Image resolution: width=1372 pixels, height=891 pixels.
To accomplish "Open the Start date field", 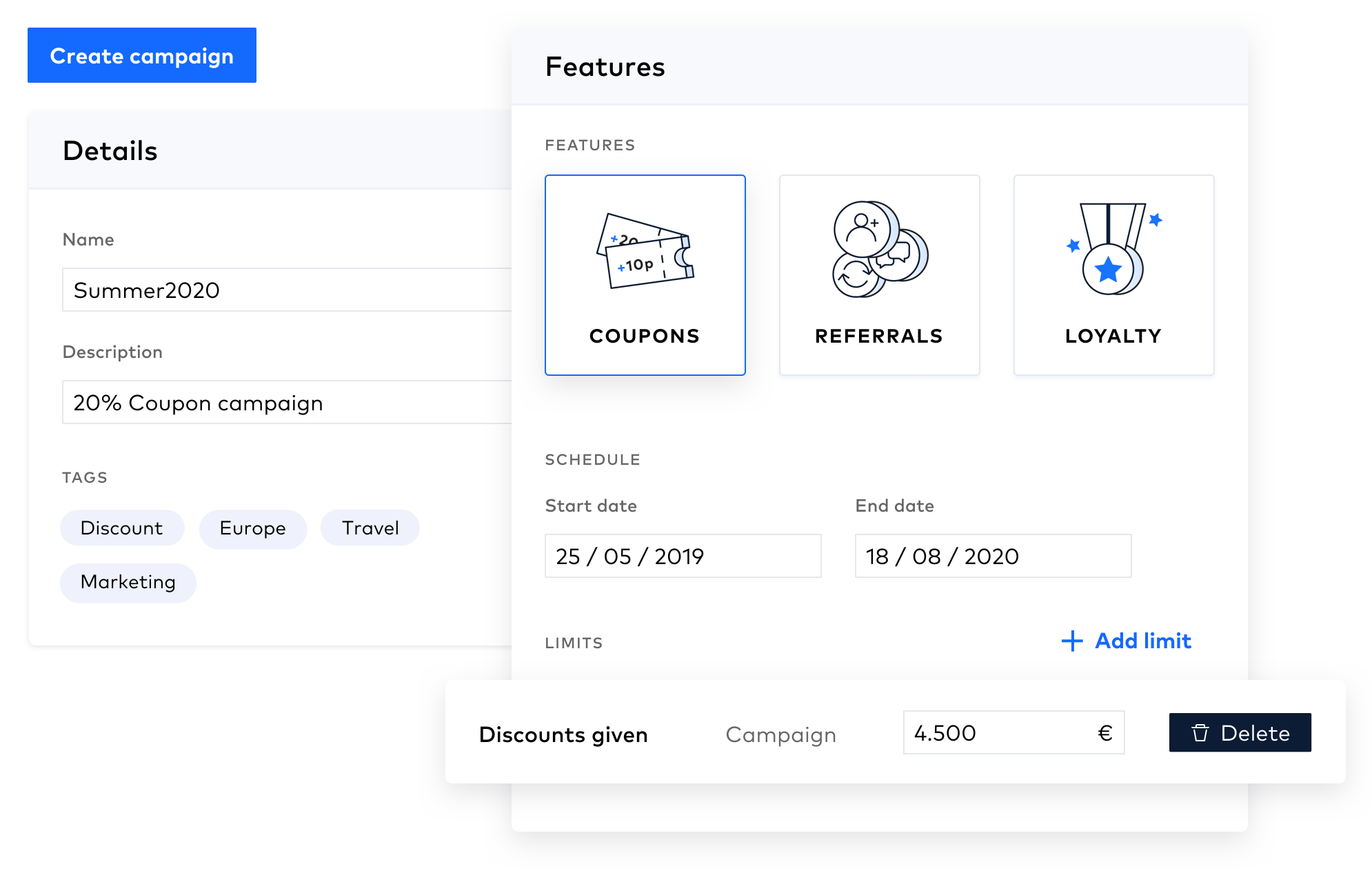I will tap(683, 556).
